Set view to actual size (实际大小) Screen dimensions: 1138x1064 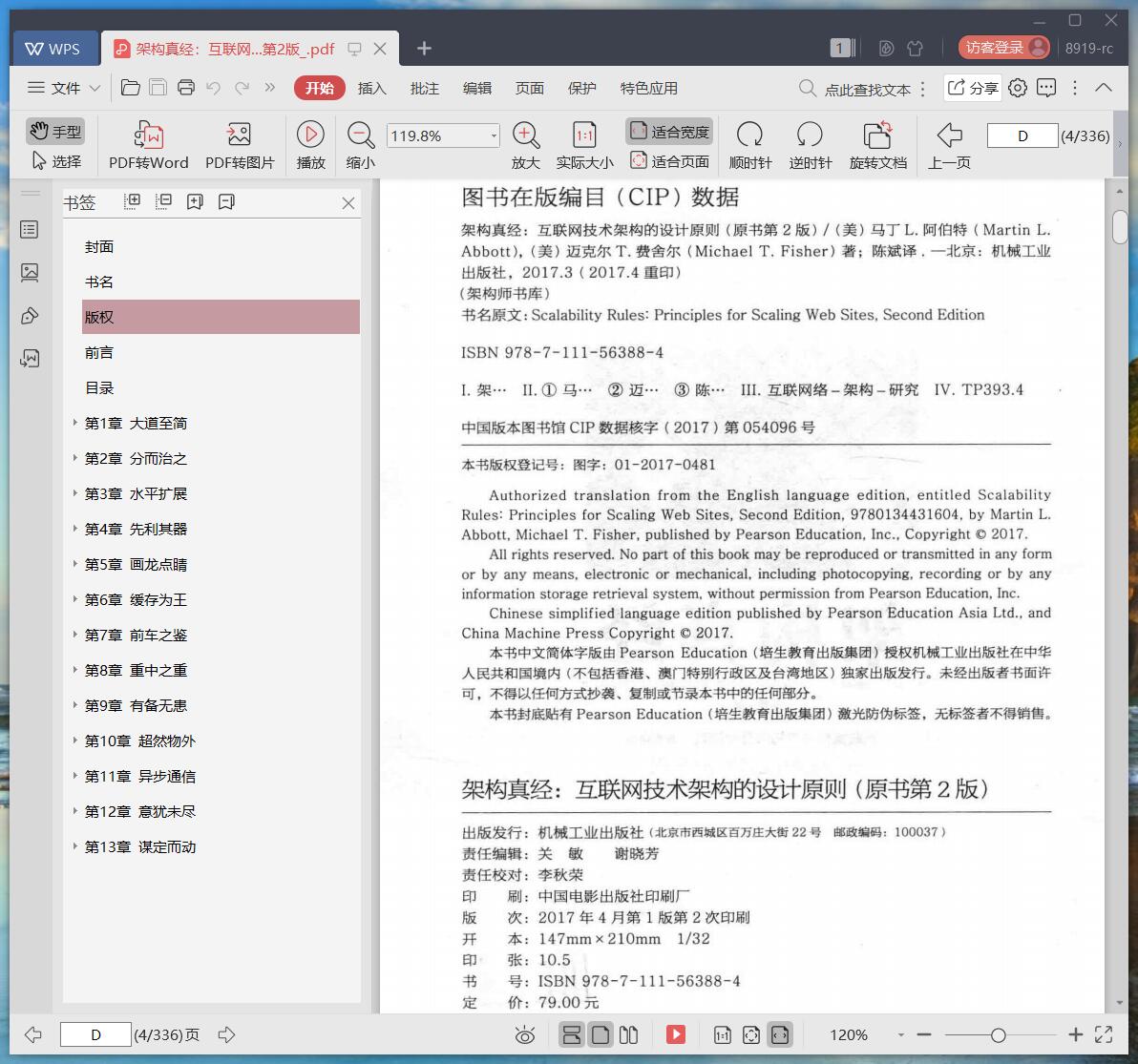(x=584, y=145)
